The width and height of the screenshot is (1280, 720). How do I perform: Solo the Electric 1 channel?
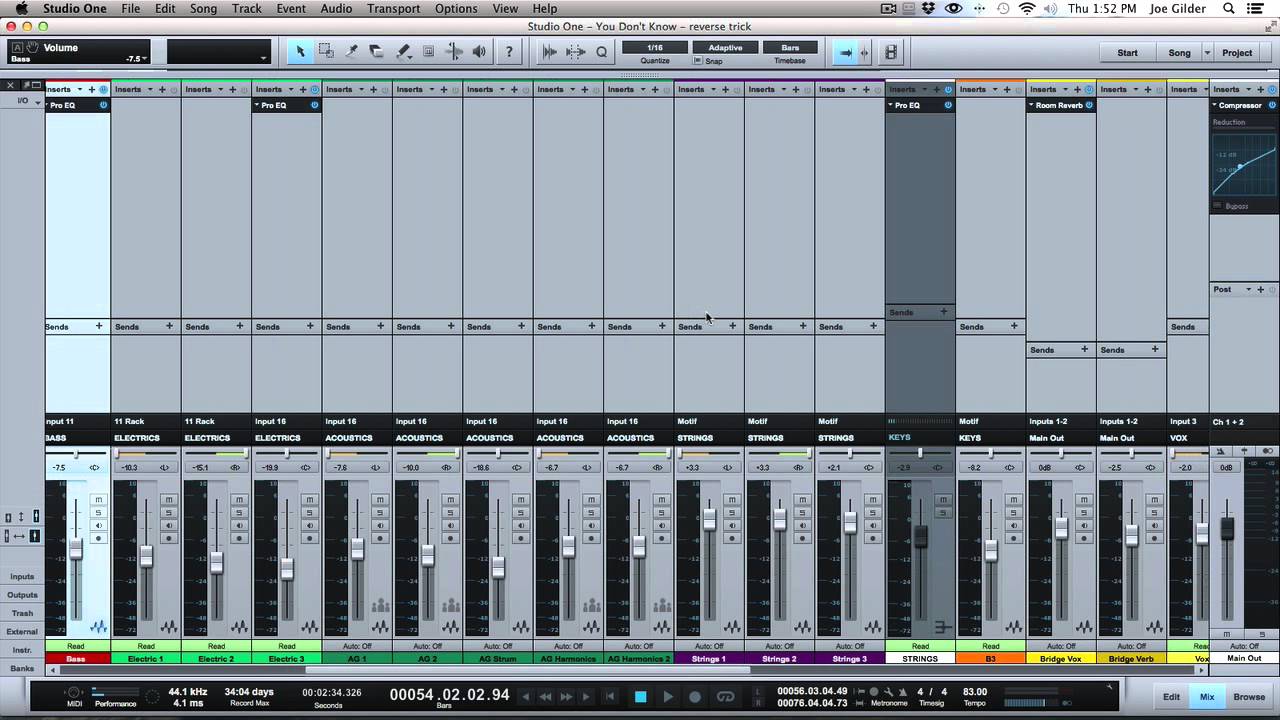point(168,513)
